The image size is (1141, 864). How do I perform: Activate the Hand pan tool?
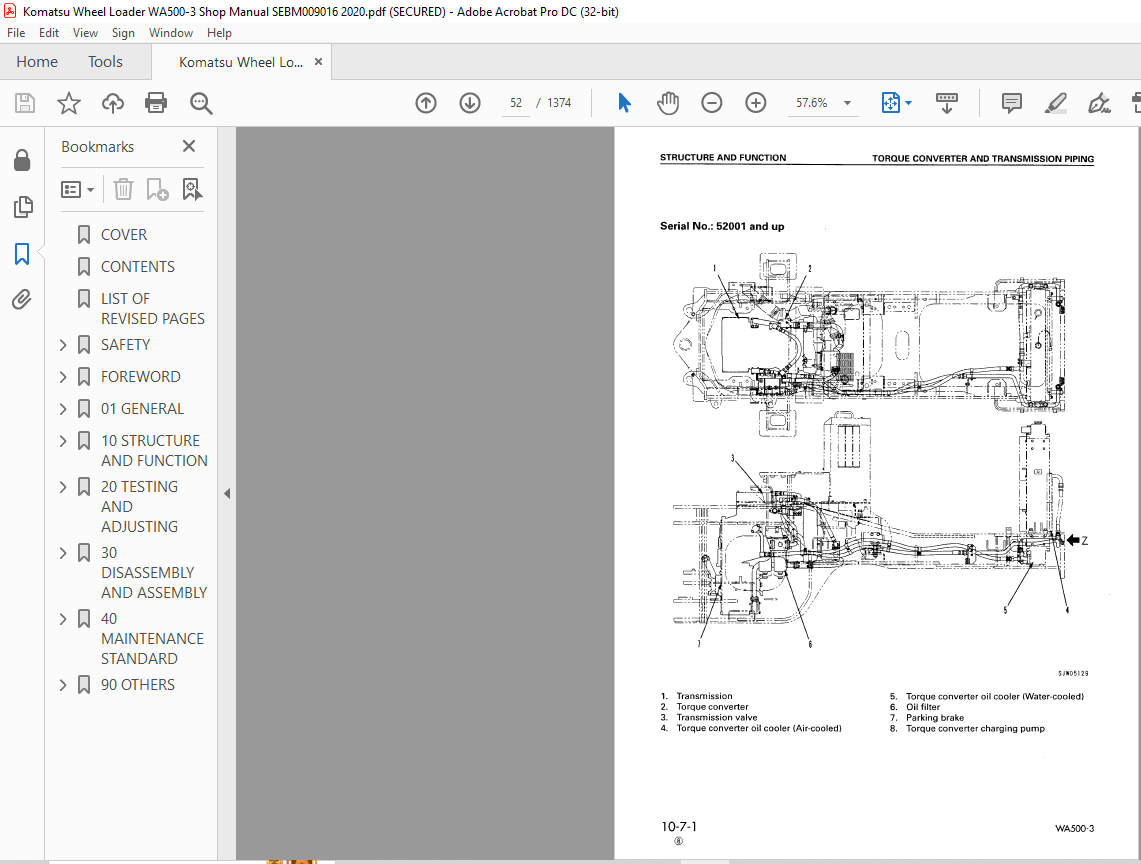[667, 103]
